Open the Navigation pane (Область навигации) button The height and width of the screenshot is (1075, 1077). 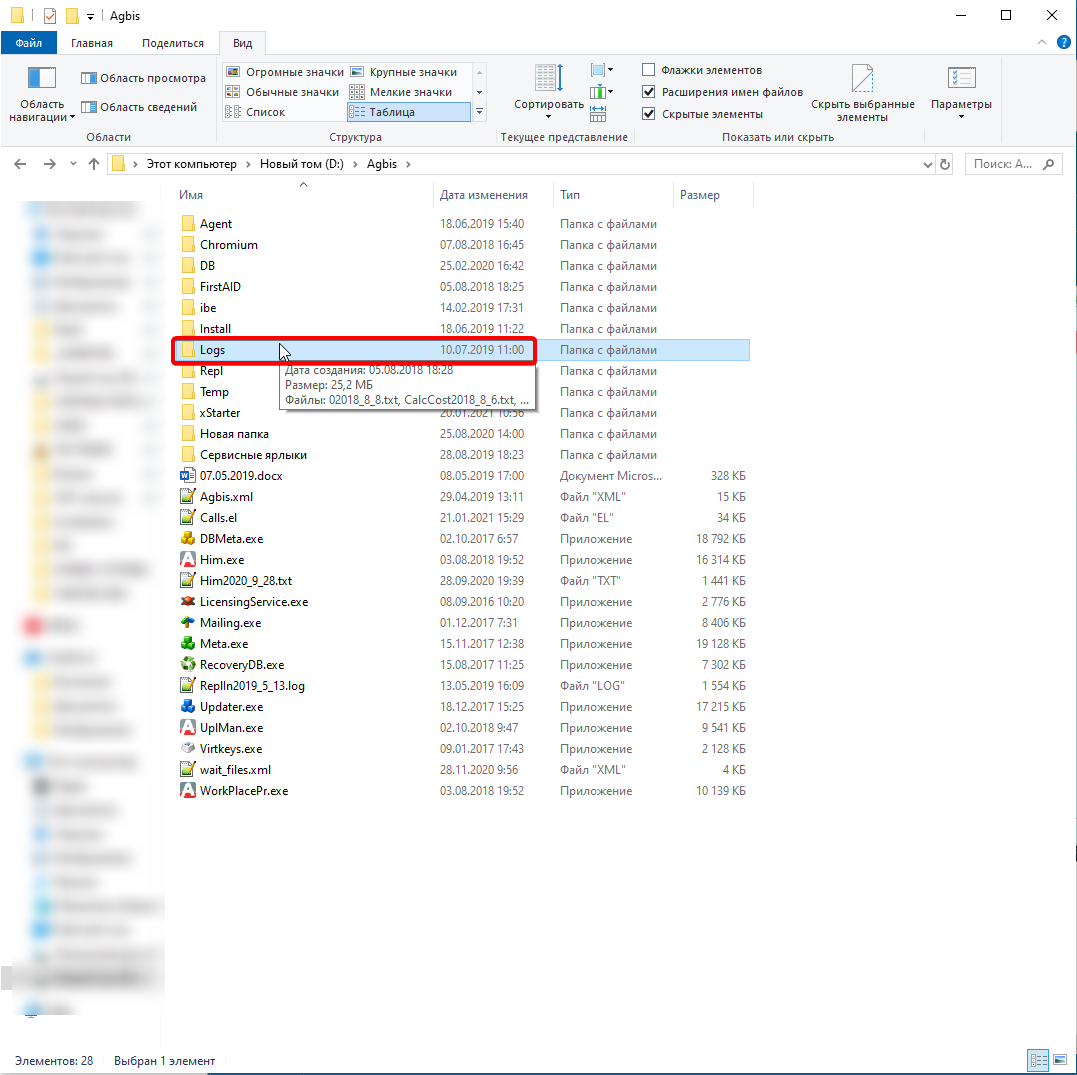click(x=41, y=93)
